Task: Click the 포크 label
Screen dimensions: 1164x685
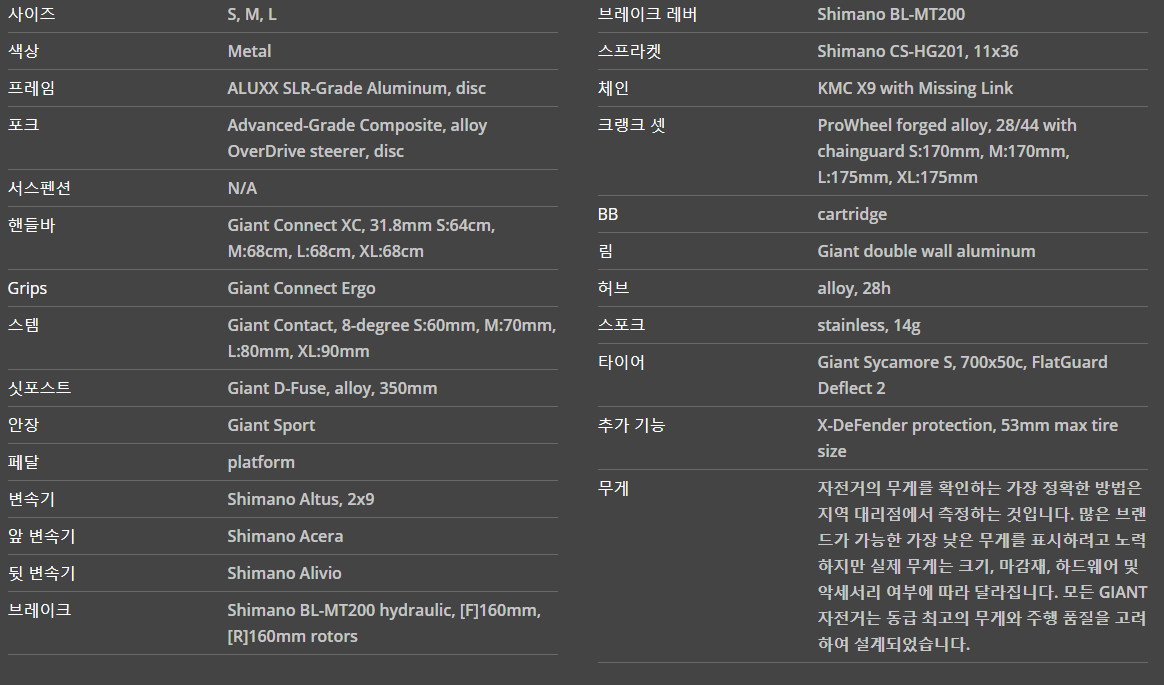Action: pos(23,125)
